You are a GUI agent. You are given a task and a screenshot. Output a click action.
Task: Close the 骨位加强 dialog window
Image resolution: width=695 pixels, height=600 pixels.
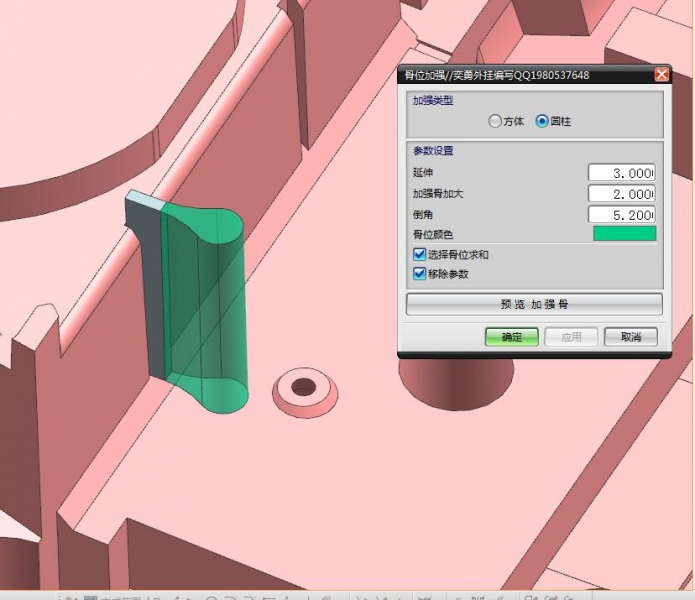(x=661, y=75)
